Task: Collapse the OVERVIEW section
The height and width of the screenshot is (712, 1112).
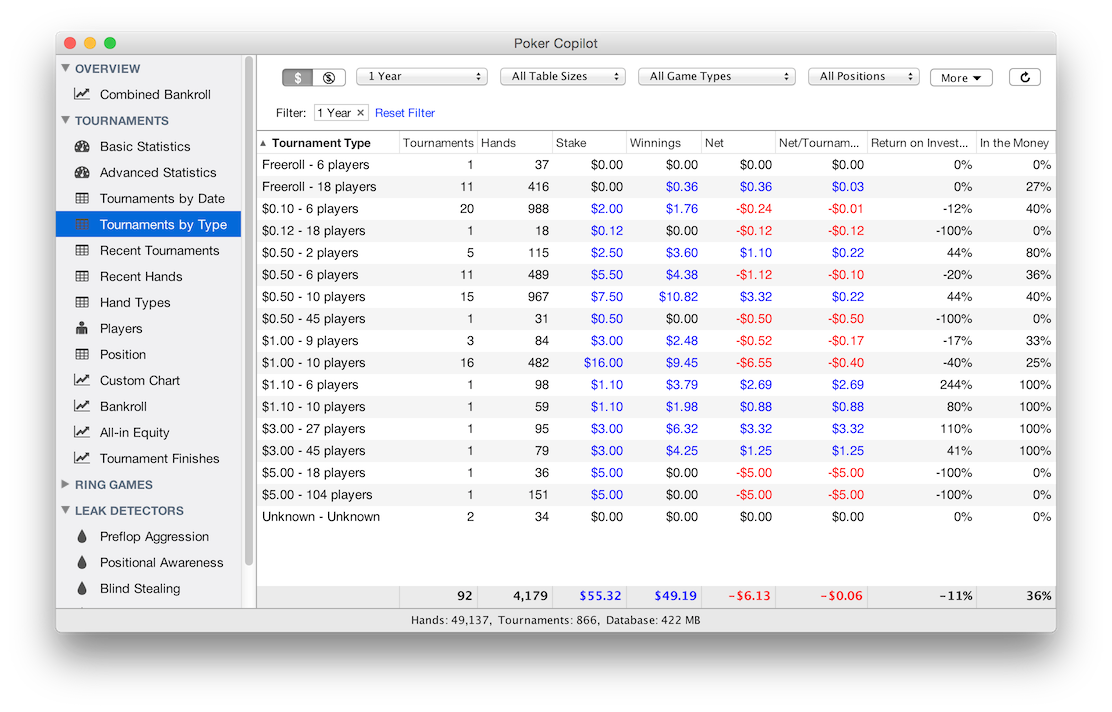Action: (66, 68)
